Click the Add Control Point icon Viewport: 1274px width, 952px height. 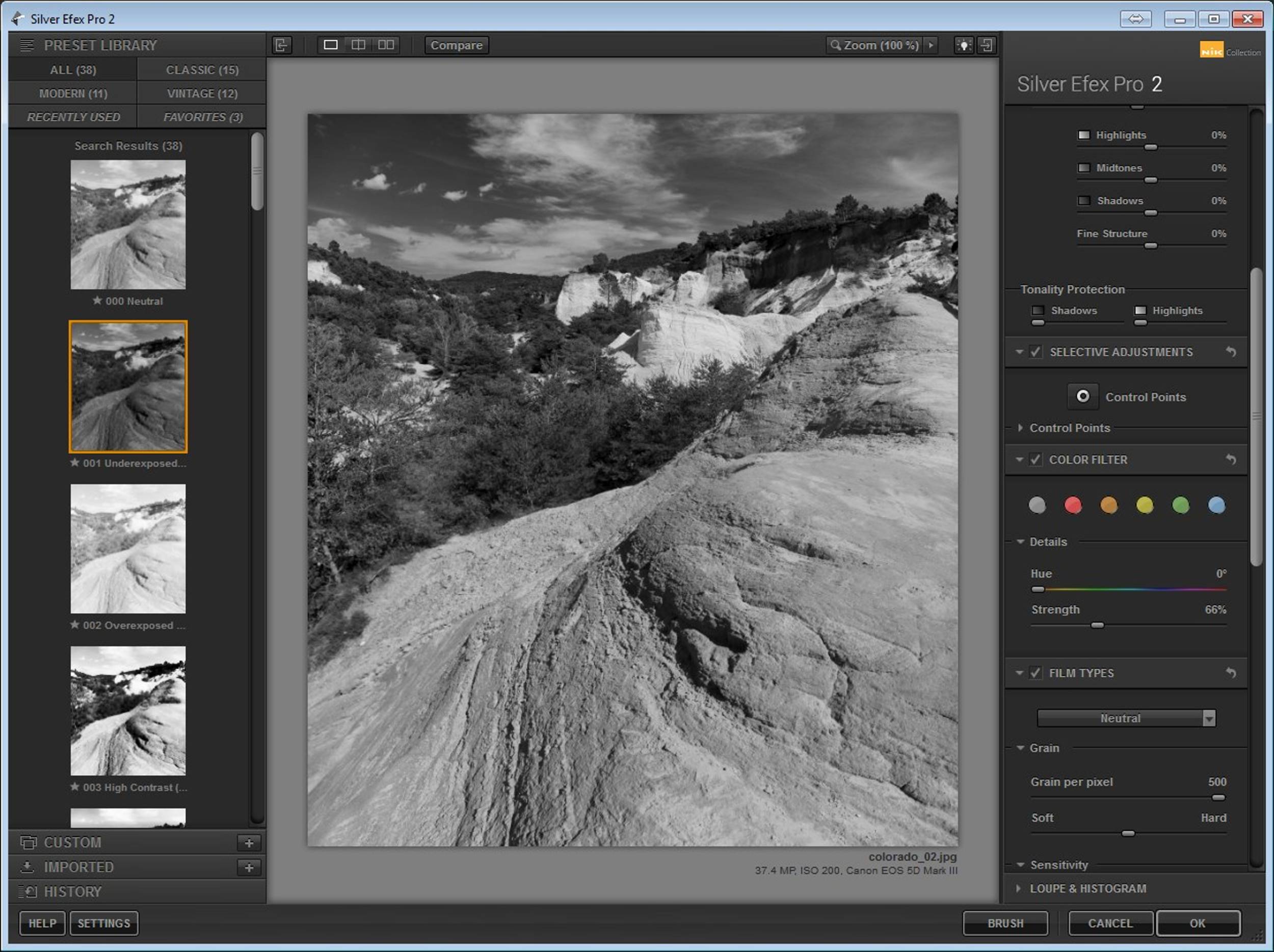pyautogui.click(x=1082, y=396)
